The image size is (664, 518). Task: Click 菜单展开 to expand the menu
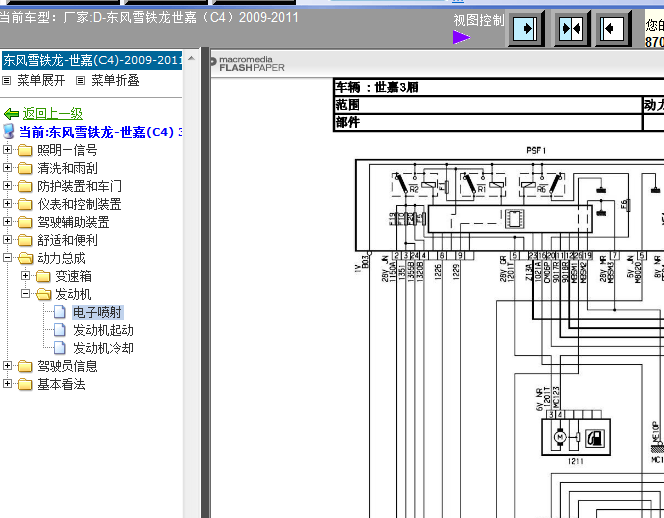[41, 80]
